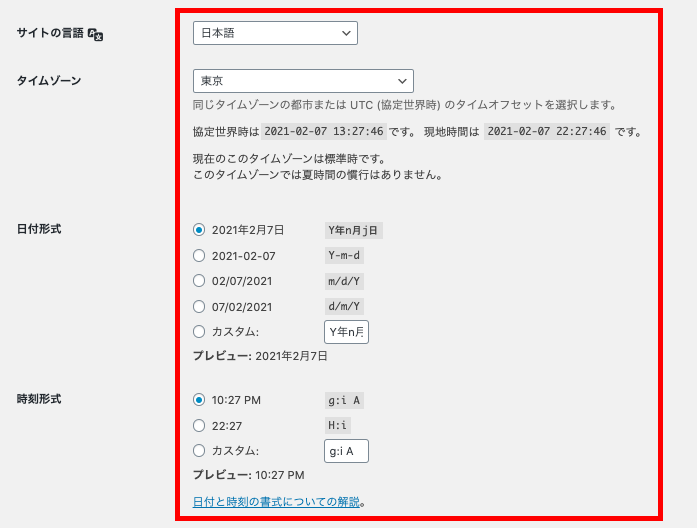Choose the 2021-02-07 date format option
This screenshot has height=528, width=697.
[x=199, y=256]
